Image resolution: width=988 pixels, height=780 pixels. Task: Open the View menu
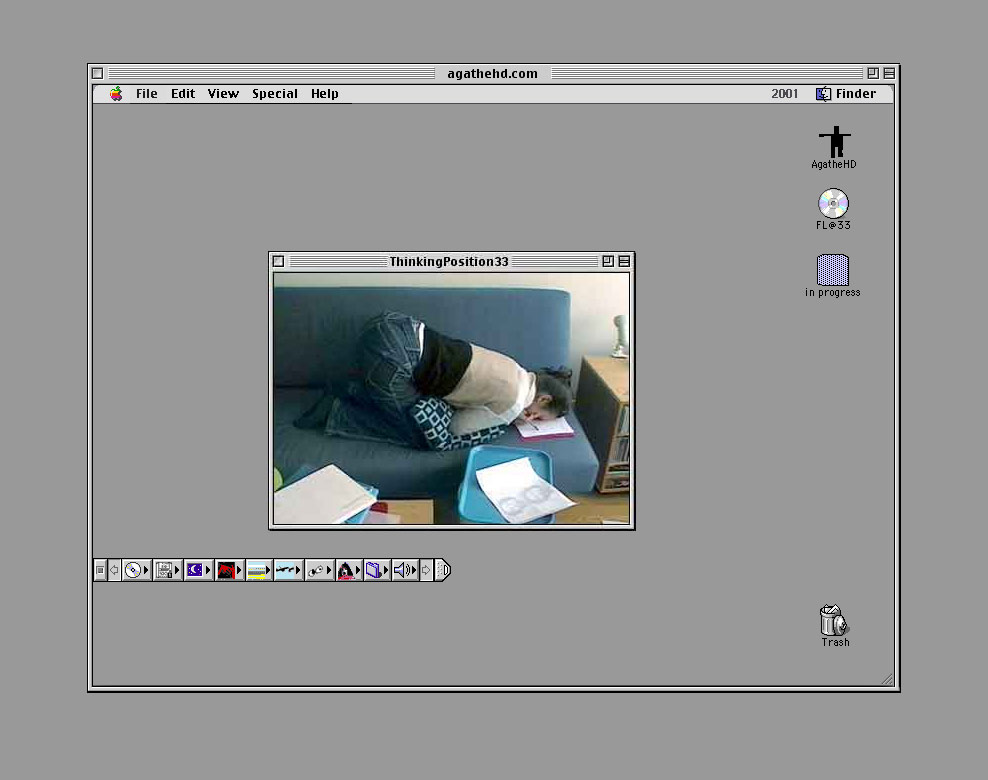(x=223, y=94)
